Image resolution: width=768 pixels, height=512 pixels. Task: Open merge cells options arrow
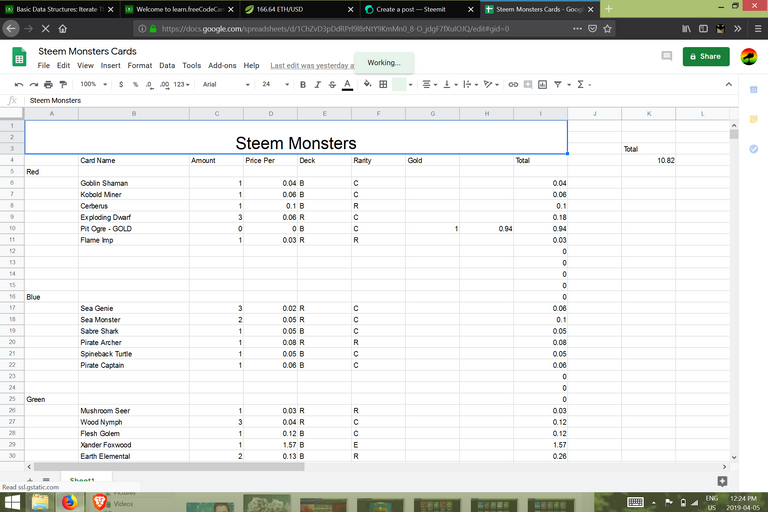pos(410,84)
